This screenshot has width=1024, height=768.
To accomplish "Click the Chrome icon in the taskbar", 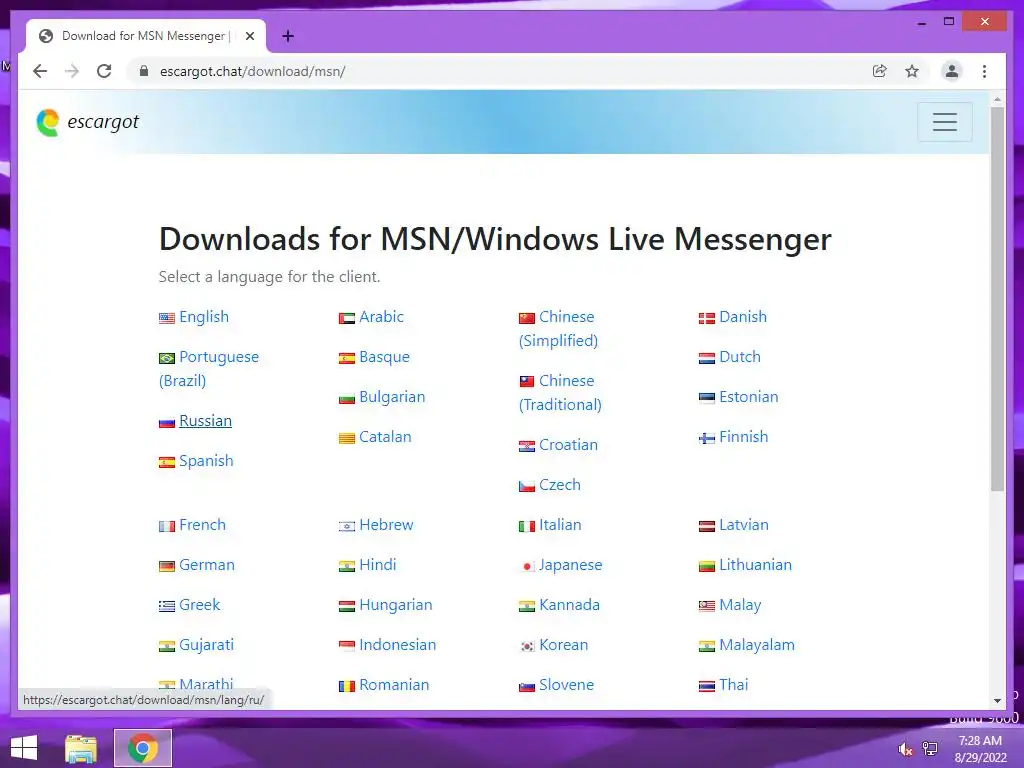I will click(x=143, y=748).
